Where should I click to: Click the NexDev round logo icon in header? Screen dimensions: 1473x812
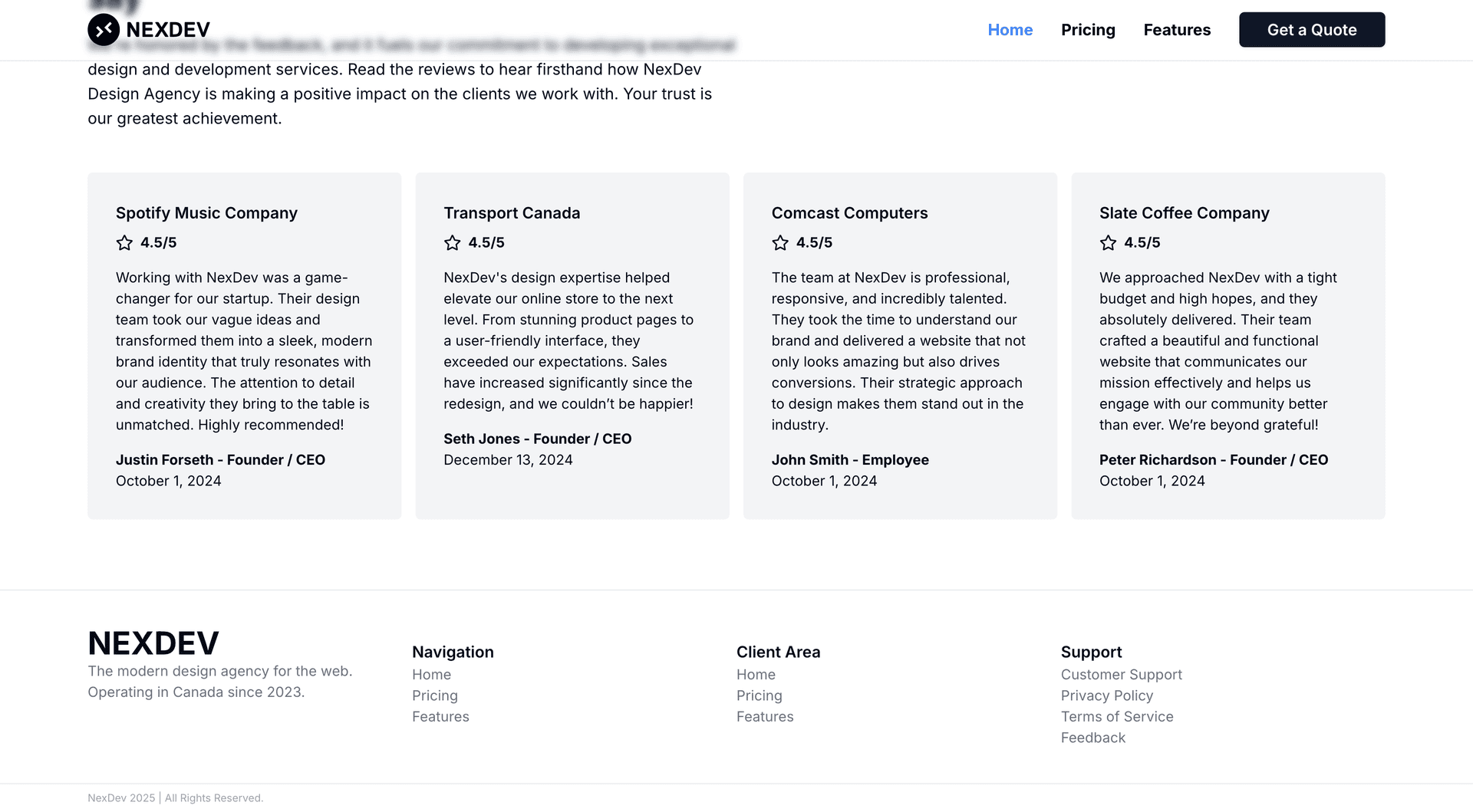[x=104, y=30]
